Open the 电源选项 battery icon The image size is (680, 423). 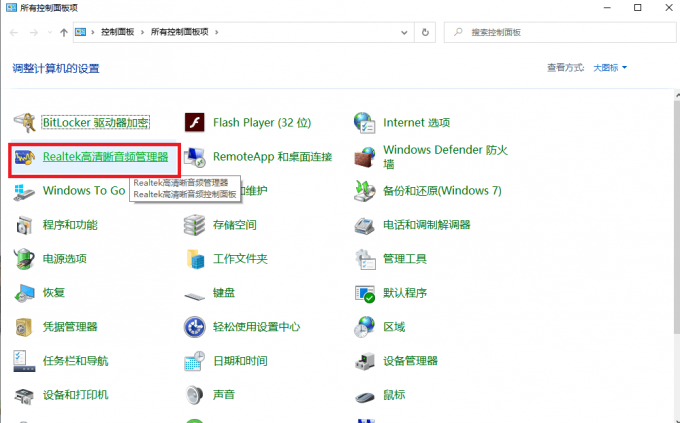pos(24,259)
